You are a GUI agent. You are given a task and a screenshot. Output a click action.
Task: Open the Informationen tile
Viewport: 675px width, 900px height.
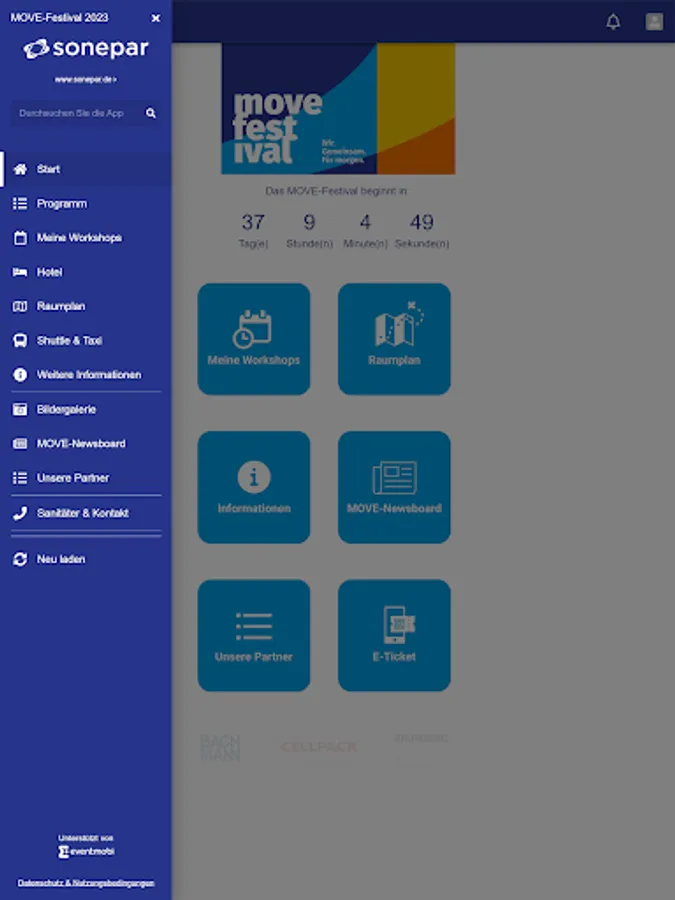coord(254,487)
